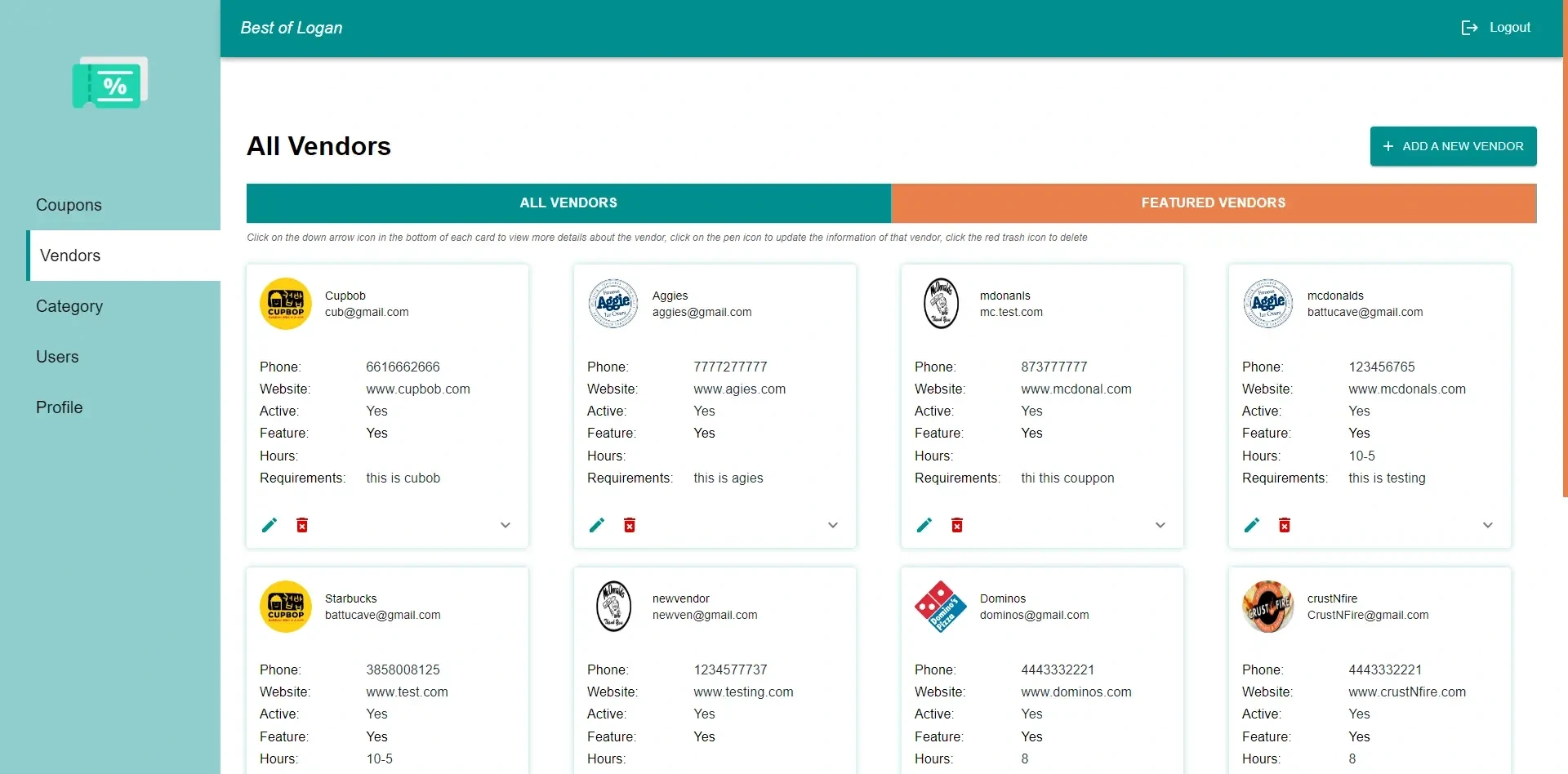Edit the mdonanls vendor with pen icon

click(x=924, y=525)
